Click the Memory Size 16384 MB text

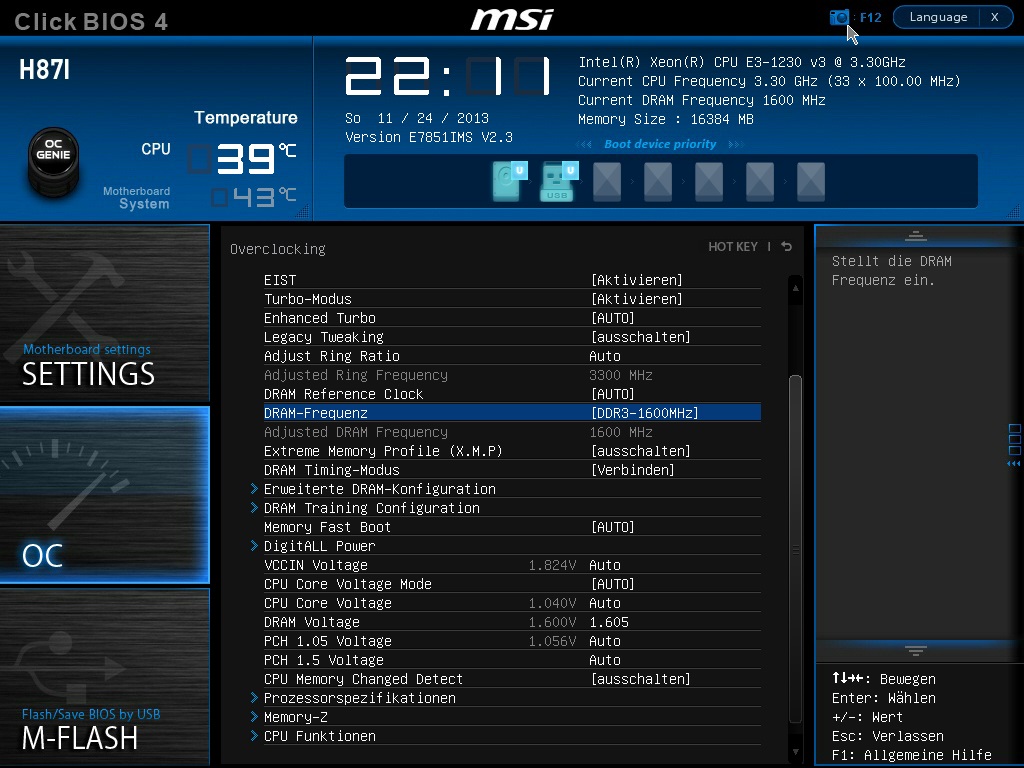pos(665,119)
